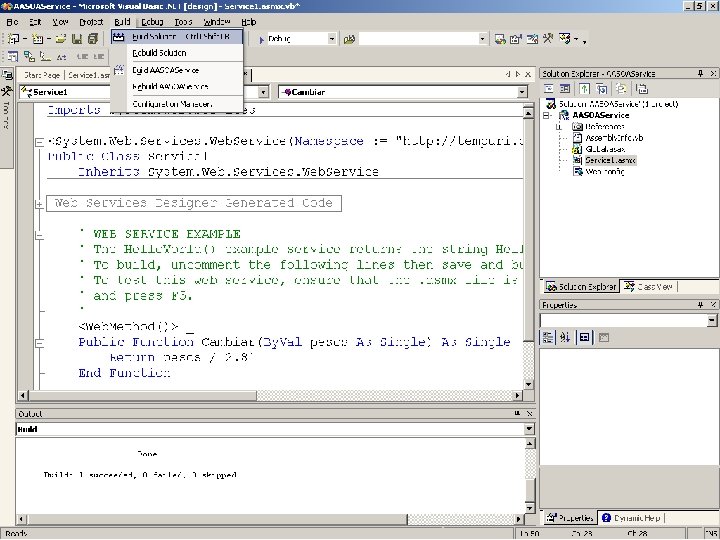Collapse the AASOAService project node
Image resolution: width=720 pixels, height=540 pixels.
[x=546, y=115]
